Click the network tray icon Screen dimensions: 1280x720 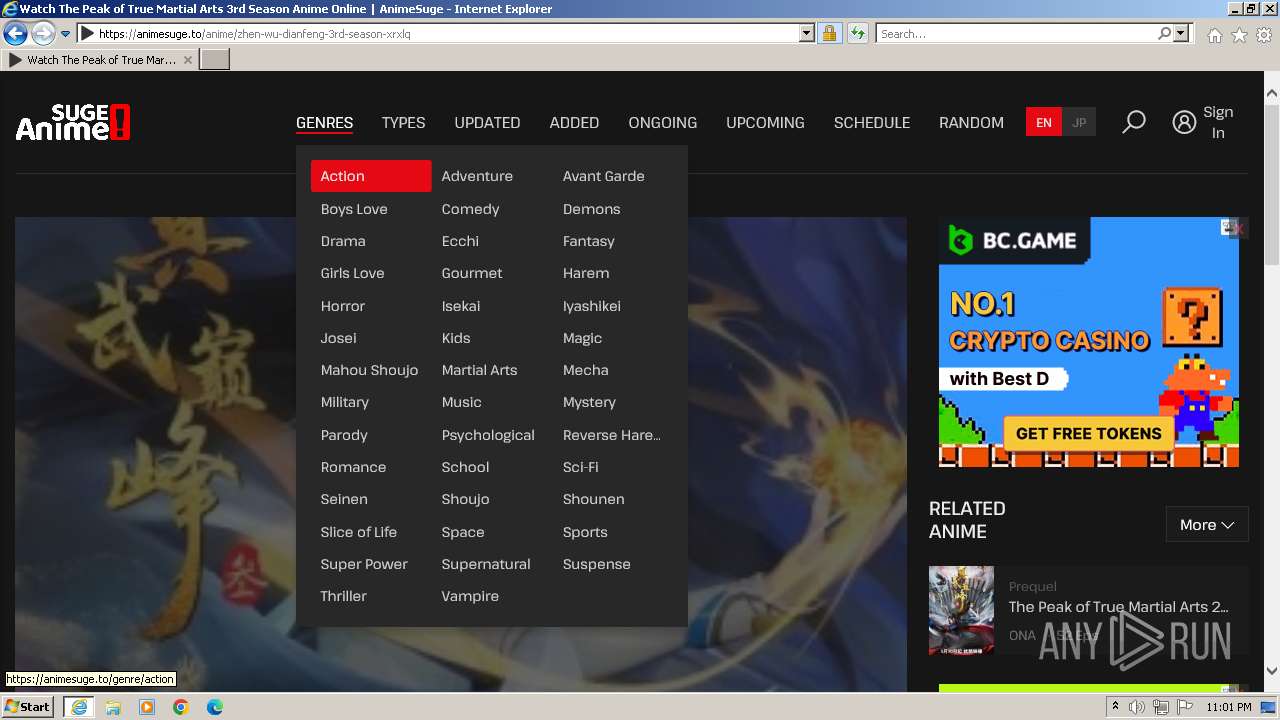point(1161,707)
